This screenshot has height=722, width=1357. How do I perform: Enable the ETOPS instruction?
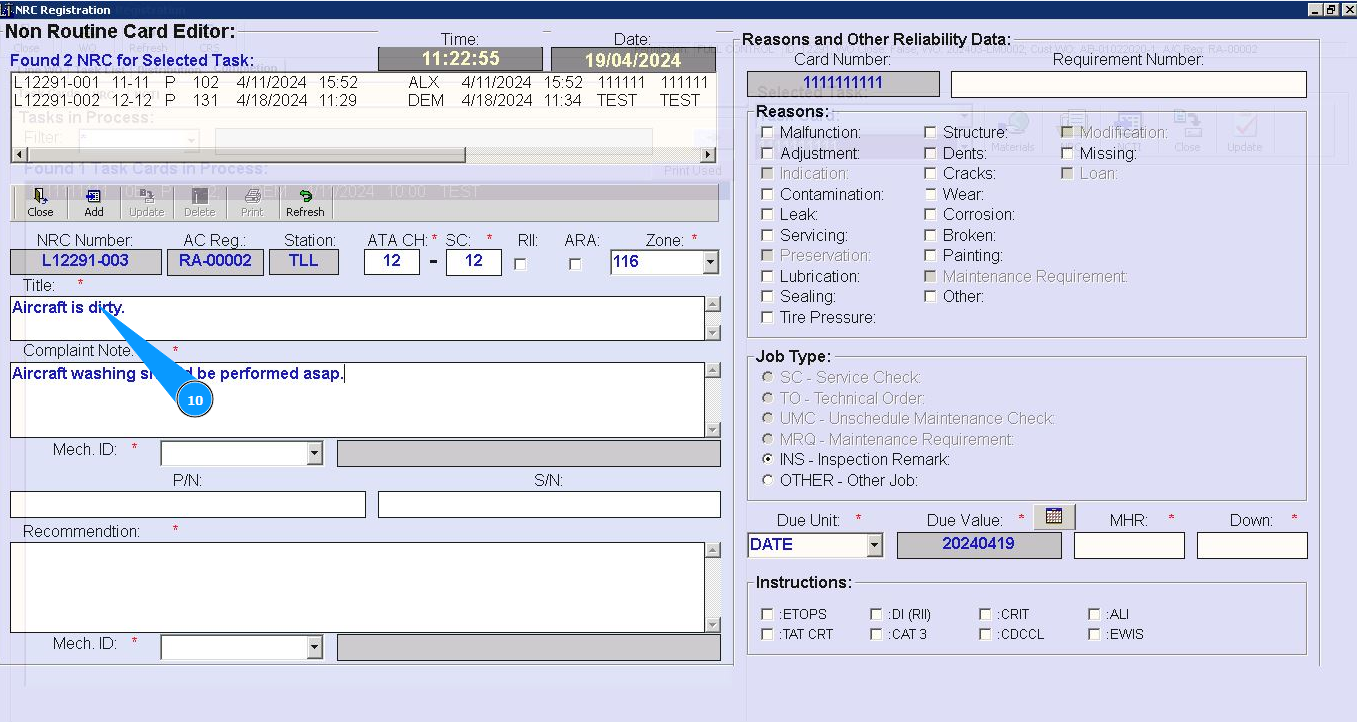(x=767, y=614)
